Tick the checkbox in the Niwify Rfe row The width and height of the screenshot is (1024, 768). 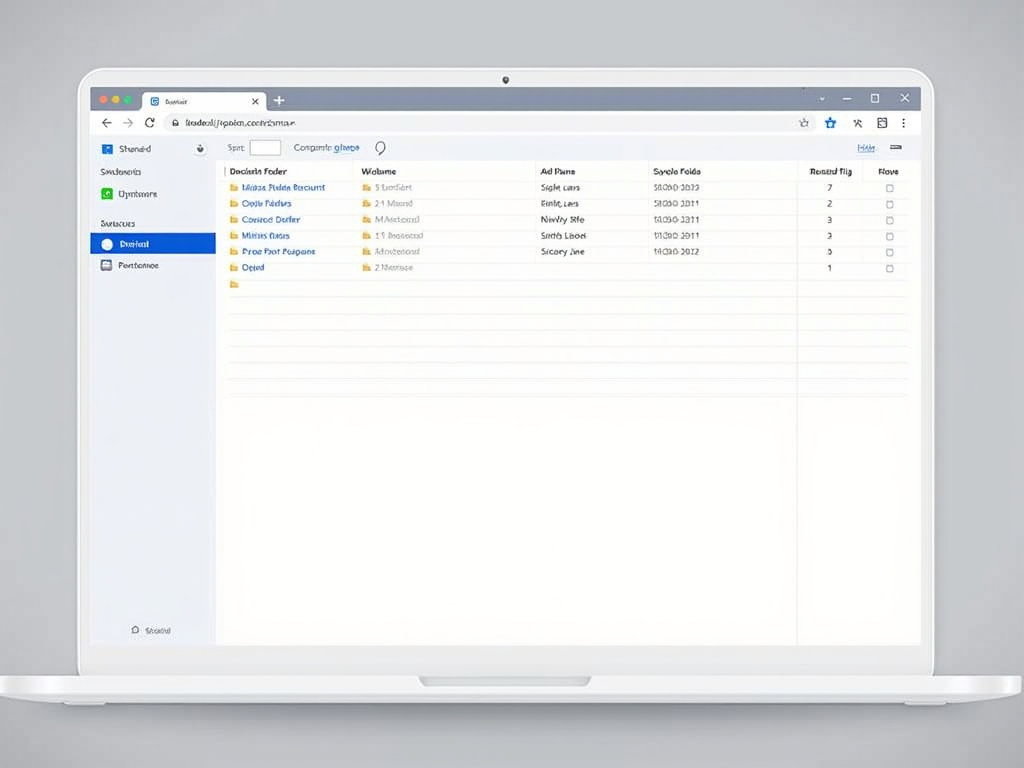click(889, 220)
